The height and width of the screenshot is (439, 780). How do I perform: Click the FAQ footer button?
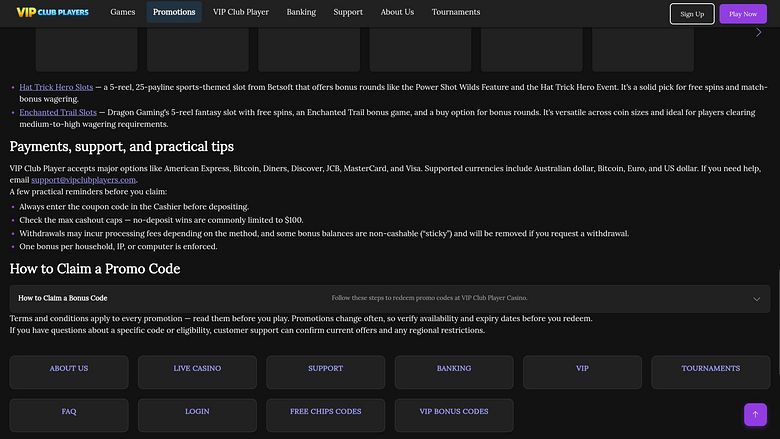[x=69, y=415]
